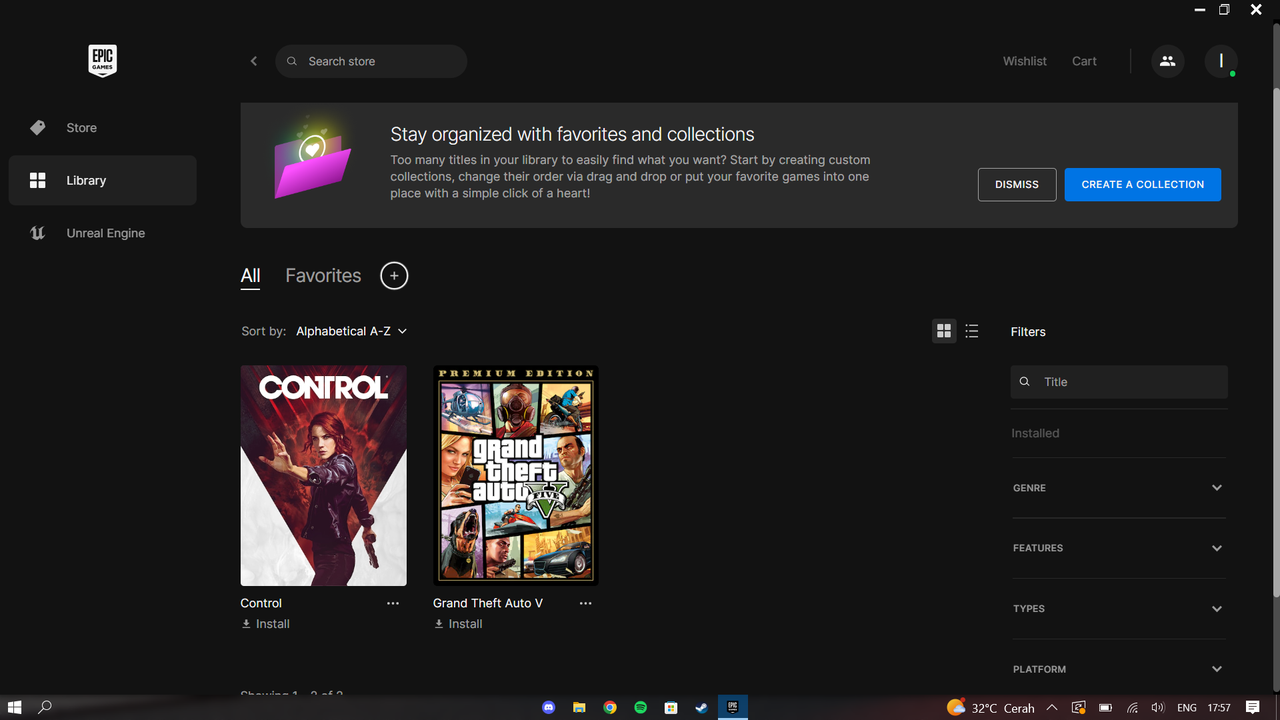The width and height of the screenshot is (1280, 720).
Task: Open Windows taskbar search
Action: coord(45,707)
